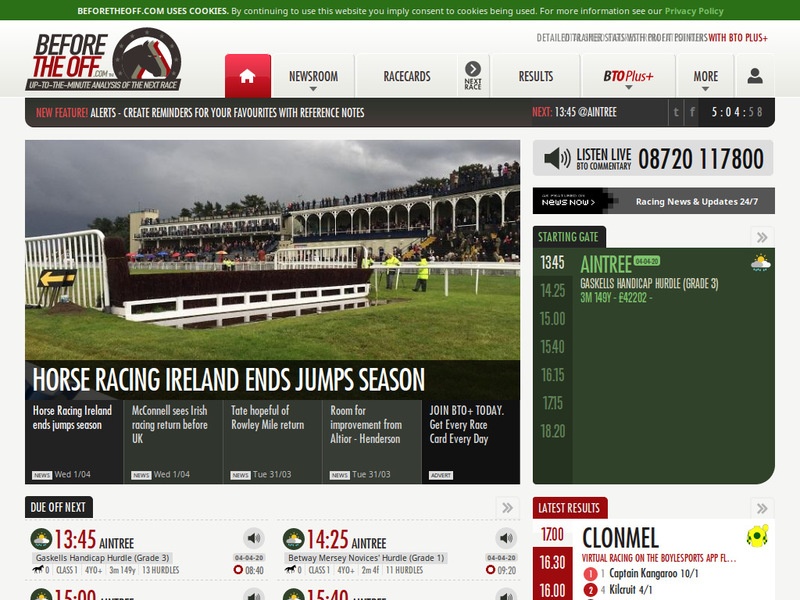The image size is (800, 600).
Task: Open the BTO Plus+ dropdown menu
Action: [628, 77]
